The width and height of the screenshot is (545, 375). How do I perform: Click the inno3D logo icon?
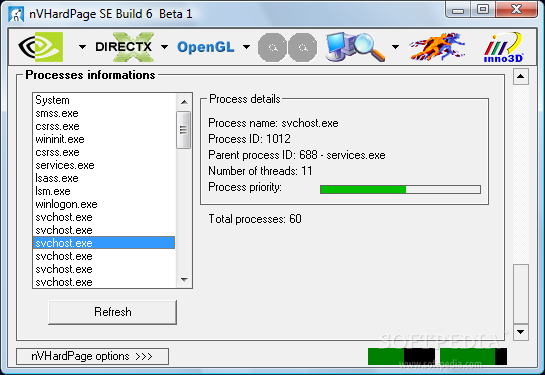pos(503,48)
